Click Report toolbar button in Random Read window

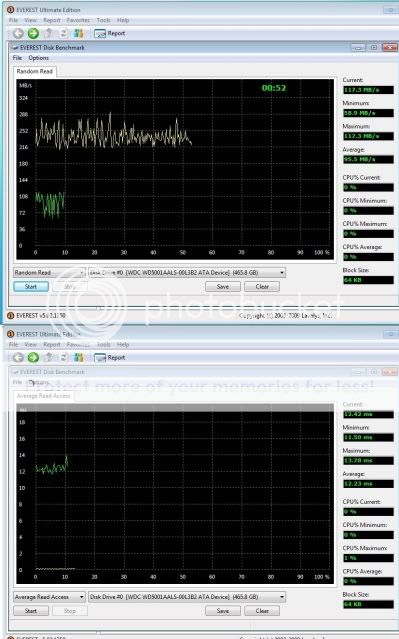tap(110, 33)
